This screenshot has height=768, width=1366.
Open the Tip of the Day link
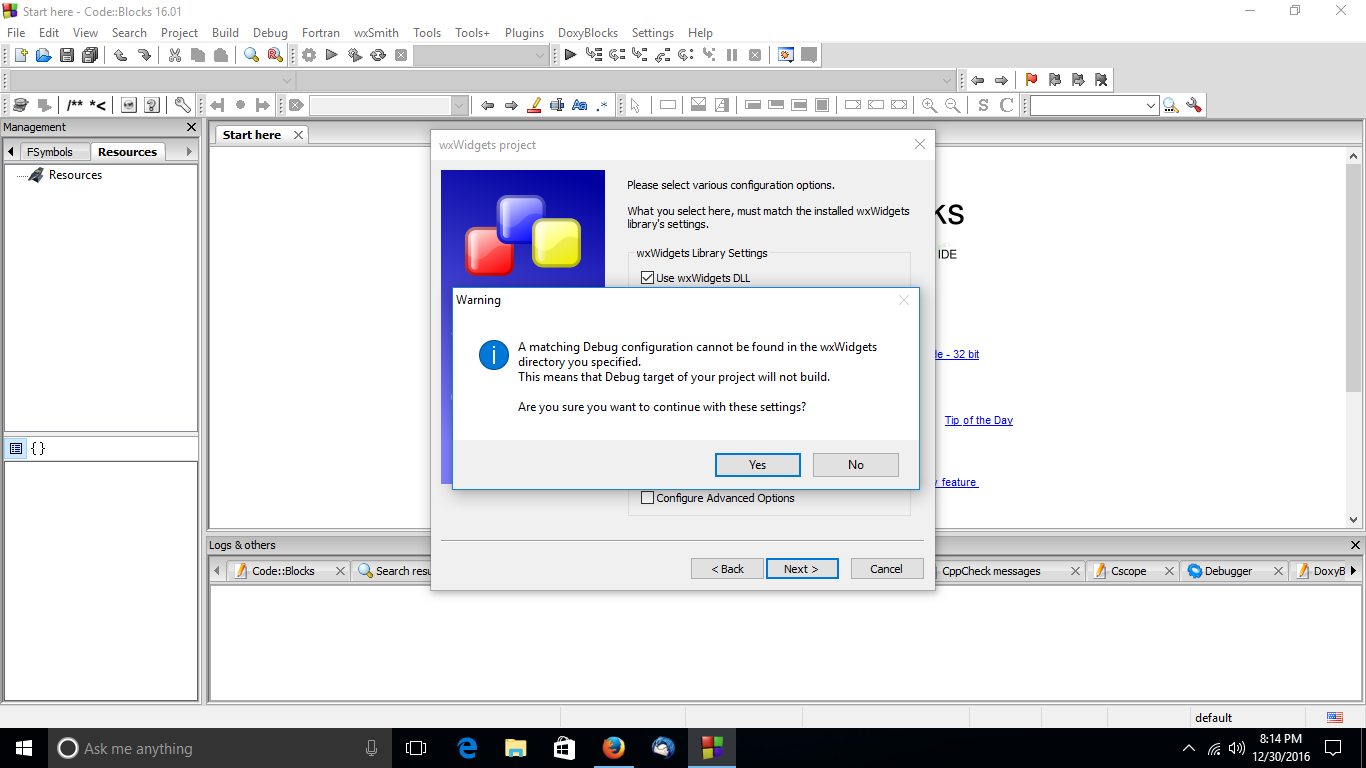click(x=979, y=420)
